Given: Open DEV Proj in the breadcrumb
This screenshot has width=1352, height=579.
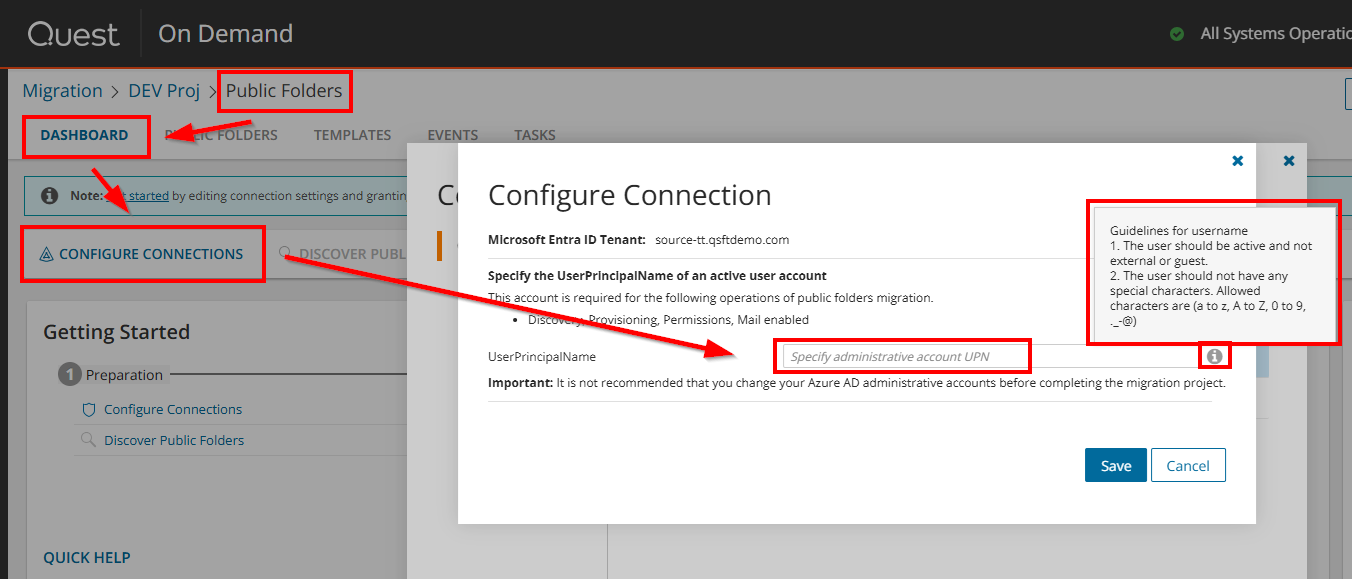Looking at the screenshot, I should pos(164,91).
